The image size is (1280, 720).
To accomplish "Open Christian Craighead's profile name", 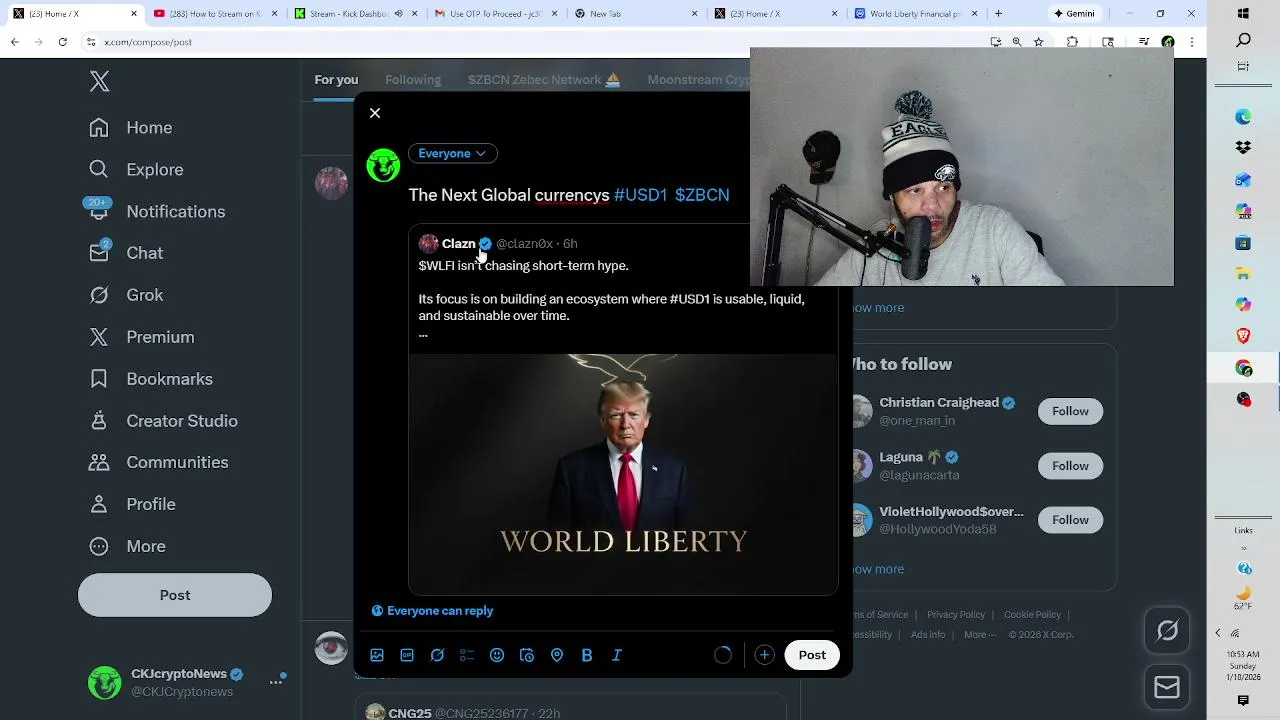I will [x=939, y=403].
